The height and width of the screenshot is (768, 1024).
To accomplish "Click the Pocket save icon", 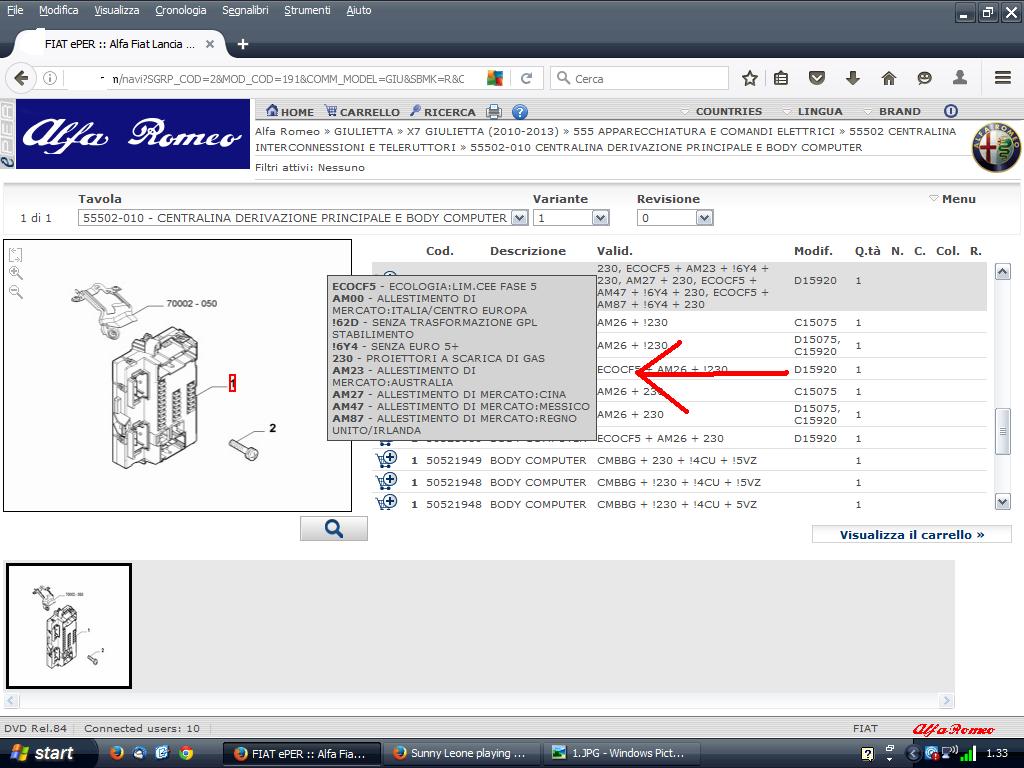I will [x=816, y=78].
